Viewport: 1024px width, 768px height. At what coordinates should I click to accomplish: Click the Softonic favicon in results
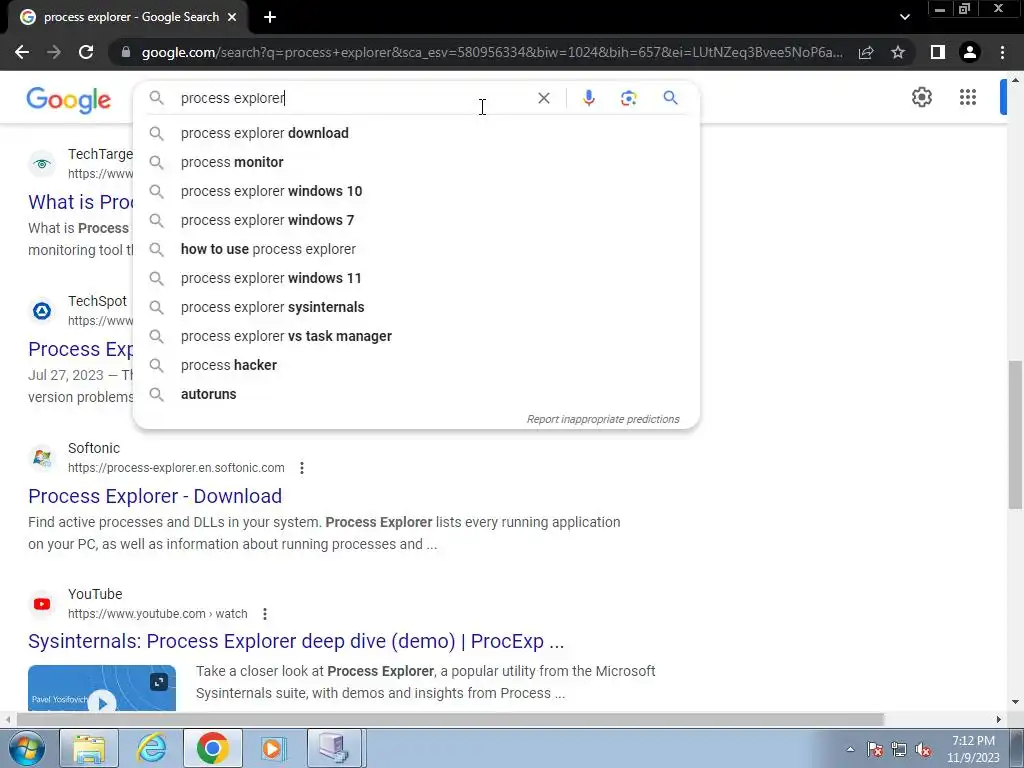pos(42,458)
